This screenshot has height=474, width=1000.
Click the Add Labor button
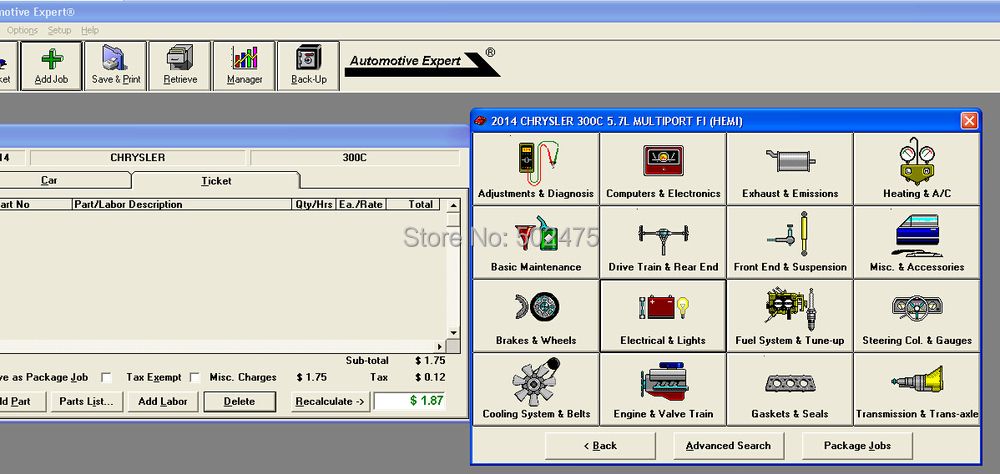click(163, 401)
